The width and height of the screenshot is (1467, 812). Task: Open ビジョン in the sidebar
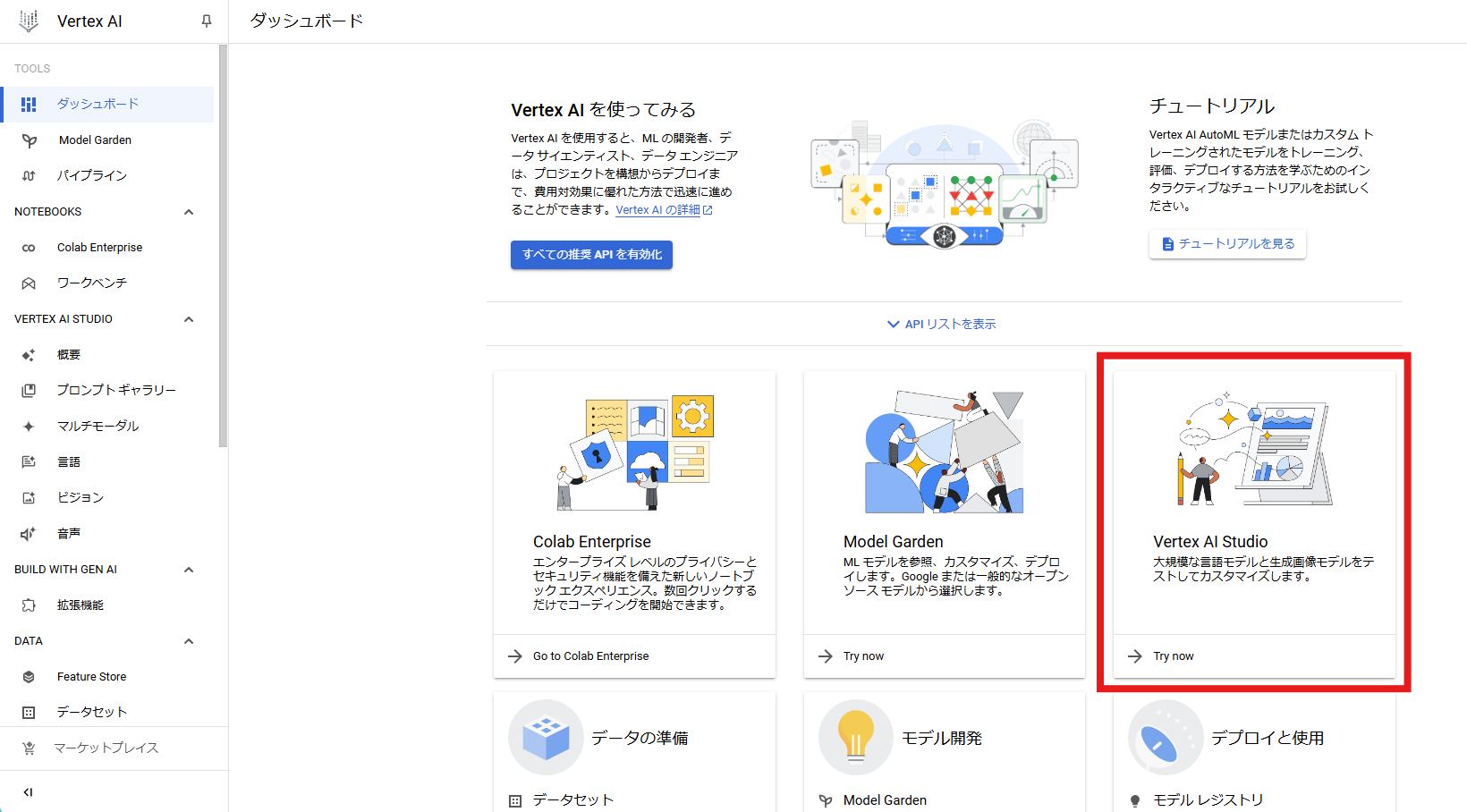107,498
